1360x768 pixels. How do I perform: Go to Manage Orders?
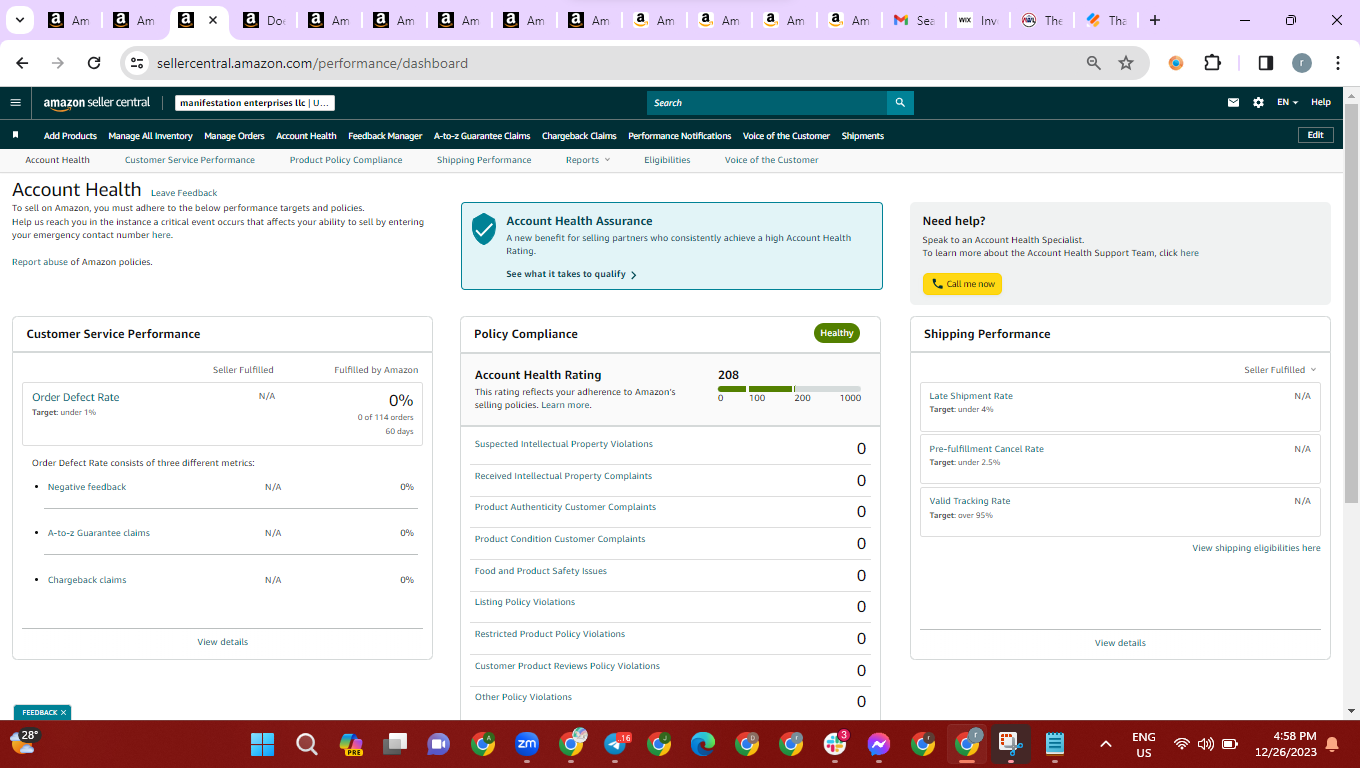[x=234, y=136]
